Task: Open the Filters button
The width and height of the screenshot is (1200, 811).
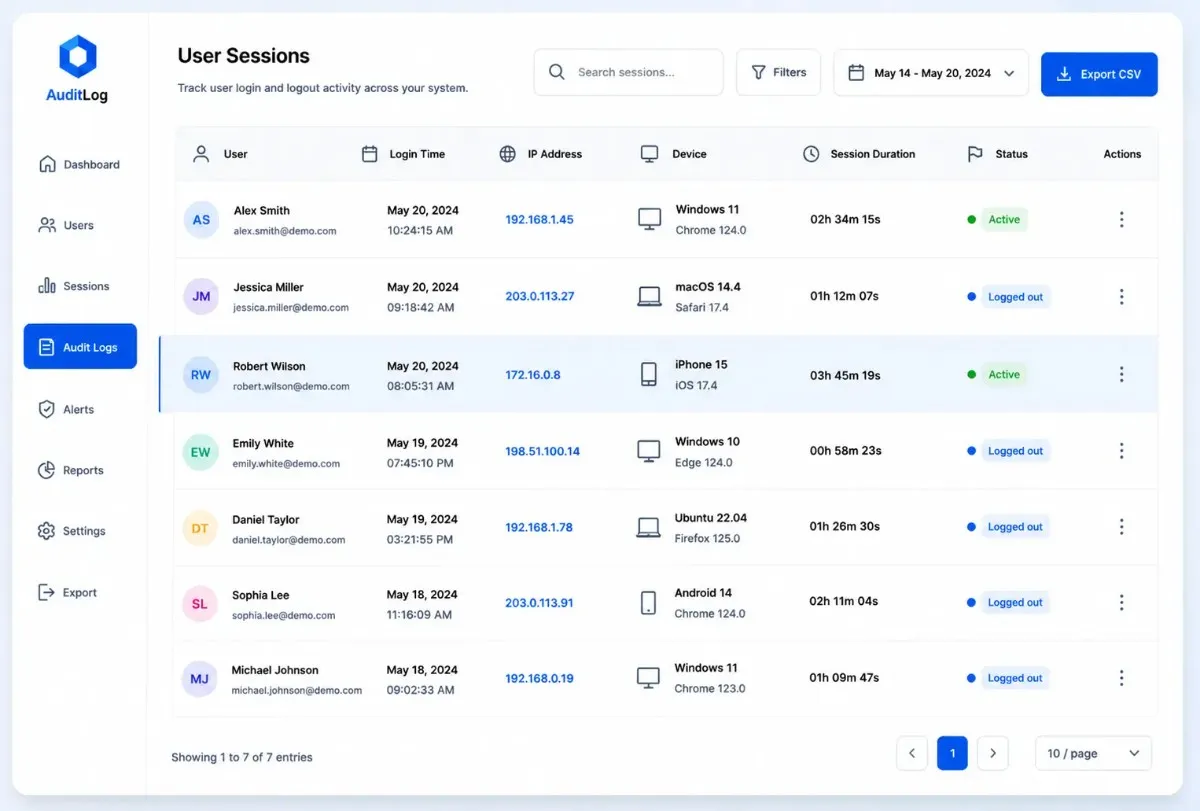Action: [x=778, y=72]
